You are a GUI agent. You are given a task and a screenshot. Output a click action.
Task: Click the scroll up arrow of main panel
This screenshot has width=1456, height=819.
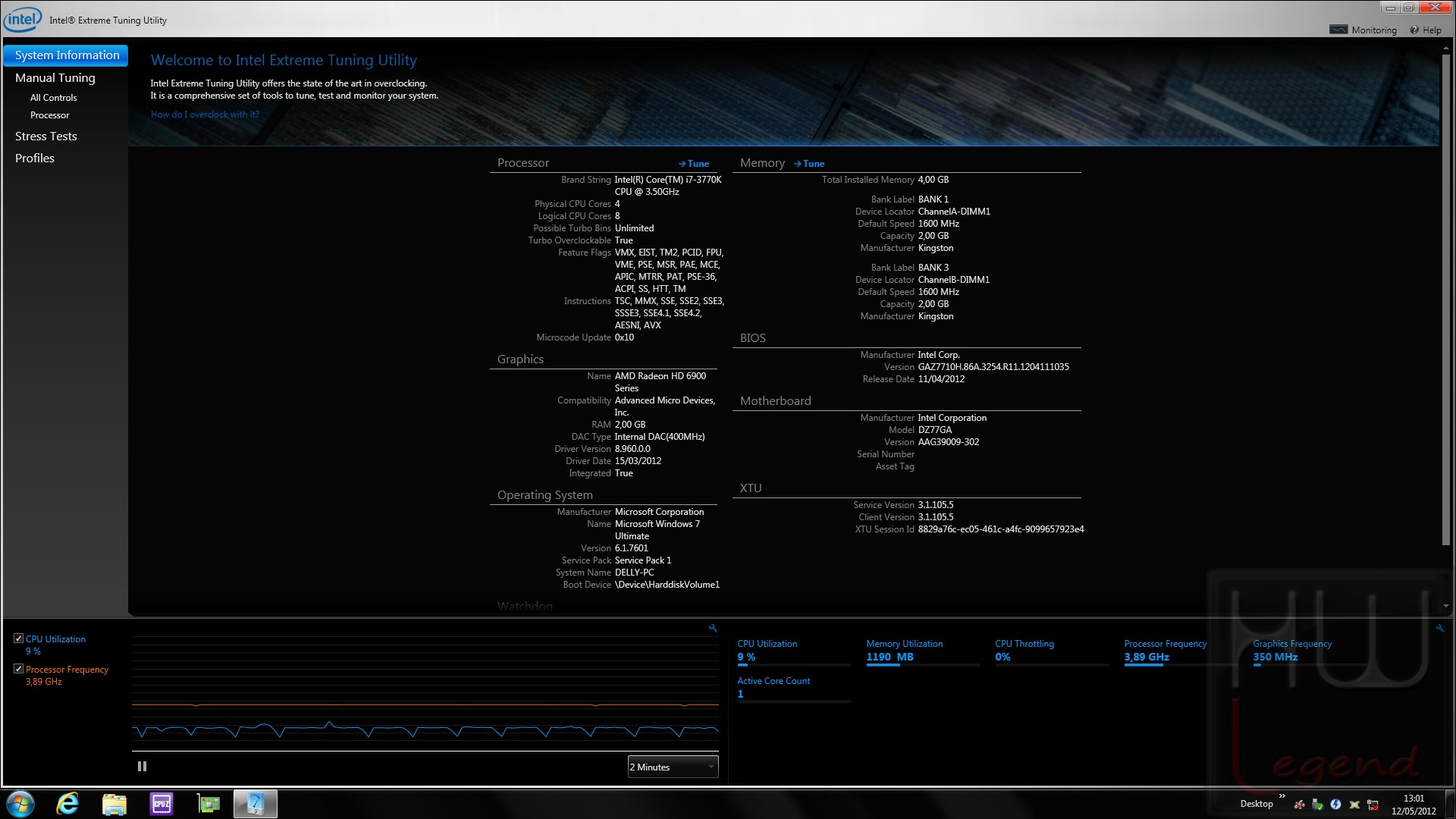[1446, 48]
